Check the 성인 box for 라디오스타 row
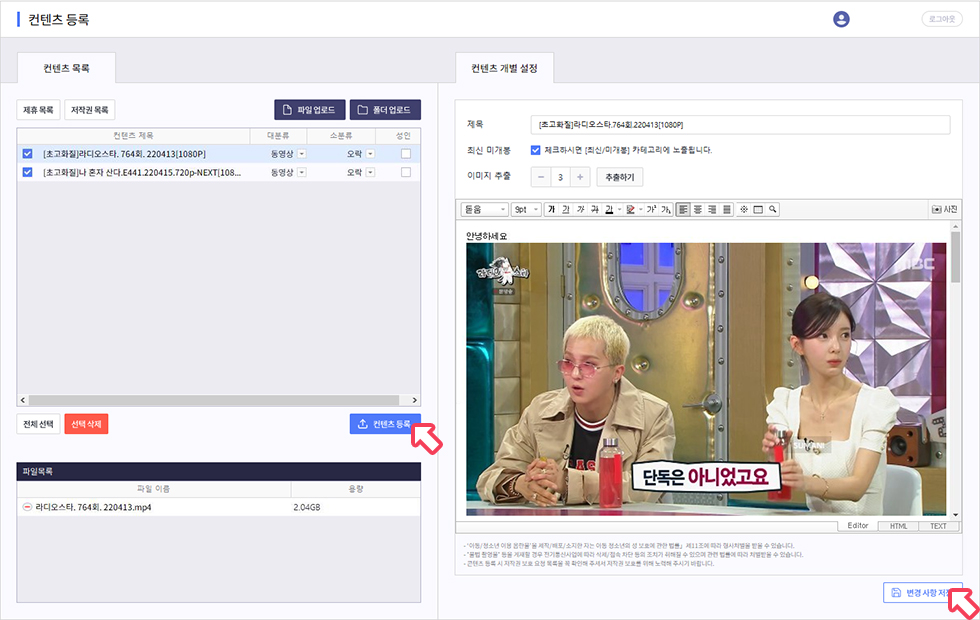 pyautogui.click(x=405, y=154)
